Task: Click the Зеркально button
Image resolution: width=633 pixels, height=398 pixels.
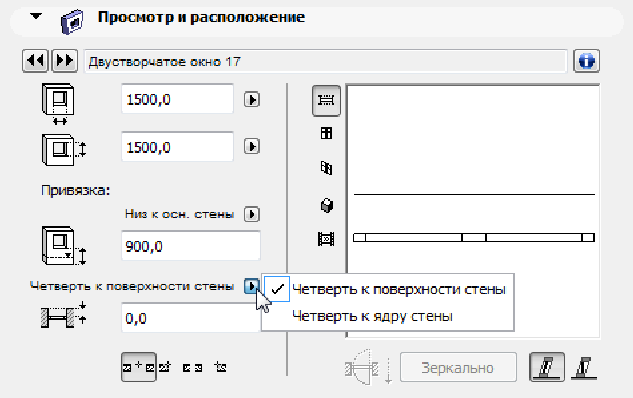Action: tap(458, 367)
